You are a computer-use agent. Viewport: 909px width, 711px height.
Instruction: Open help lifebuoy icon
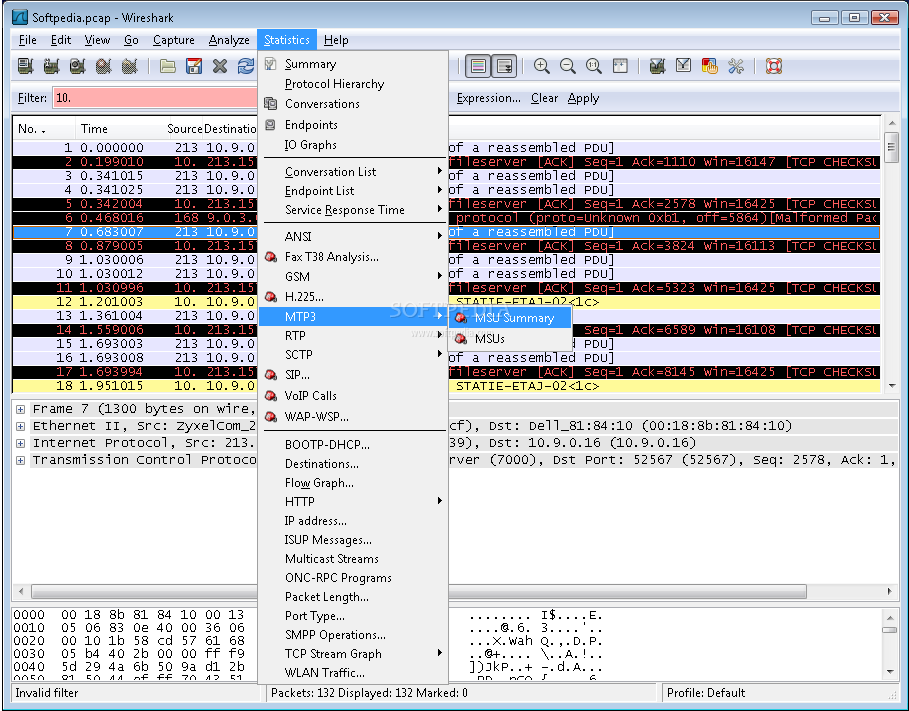click(x=774, y=66)
